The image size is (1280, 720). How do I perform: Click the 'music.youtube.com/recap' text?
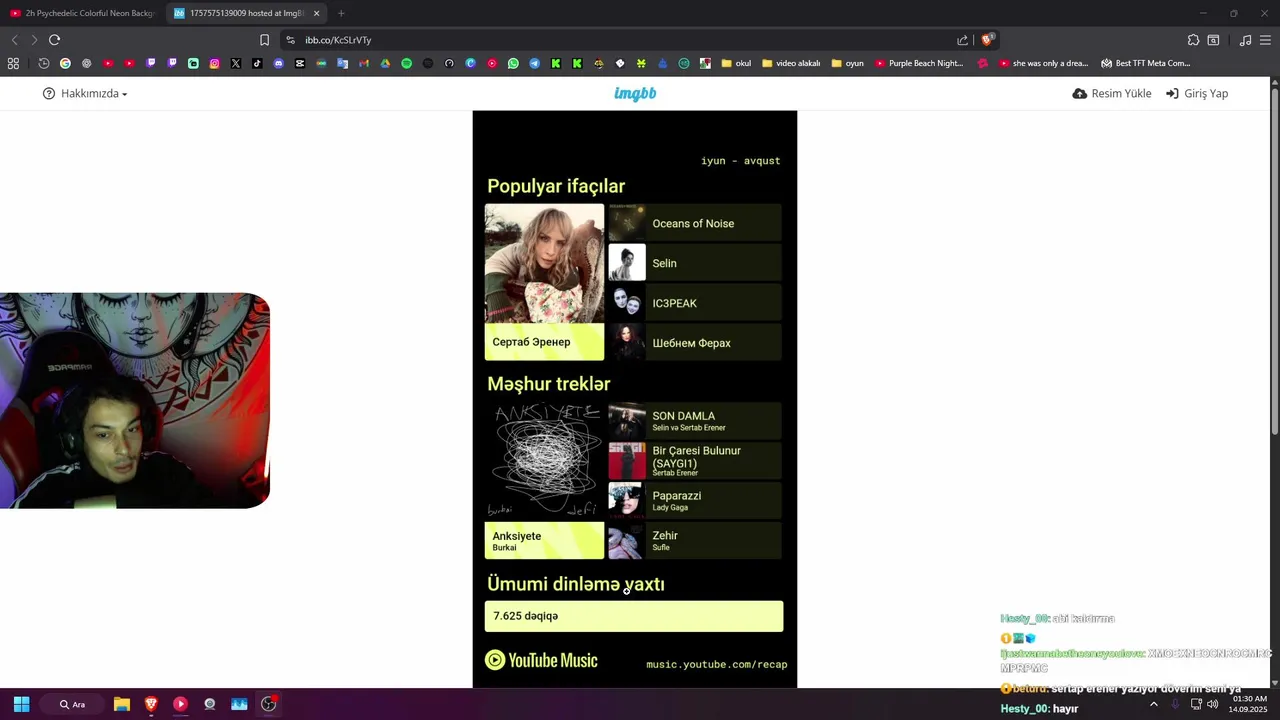coord(717,664)
